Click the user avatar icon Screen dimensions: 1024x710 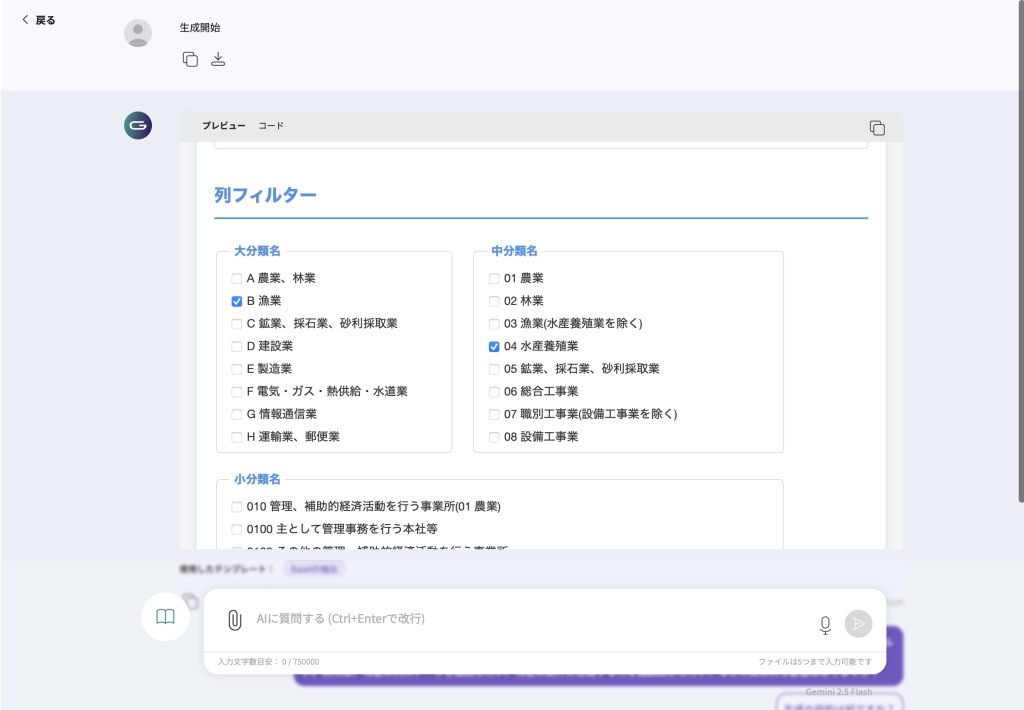click(x=138, y=33)
